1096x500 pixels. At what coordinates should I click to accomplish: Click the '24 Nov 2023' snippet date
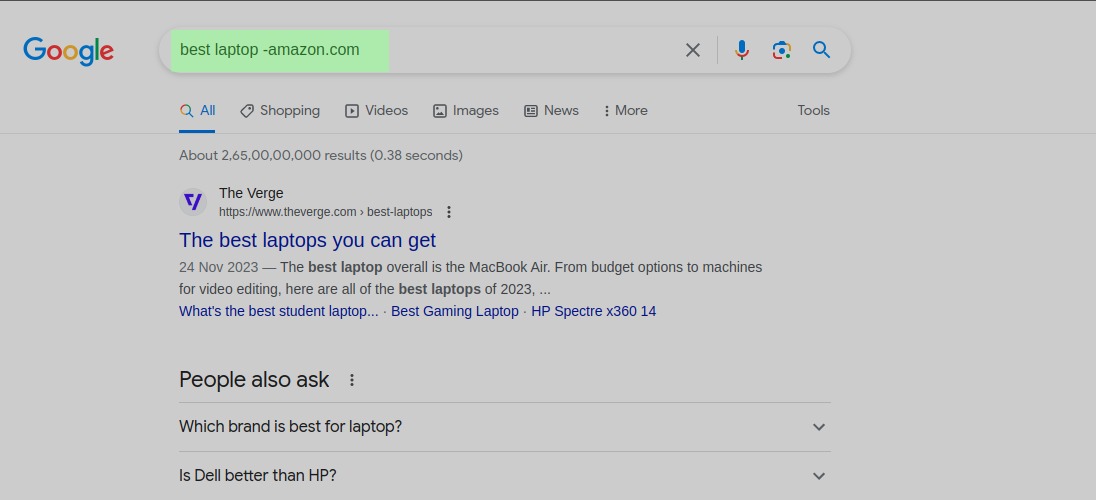tap(218, 267)
